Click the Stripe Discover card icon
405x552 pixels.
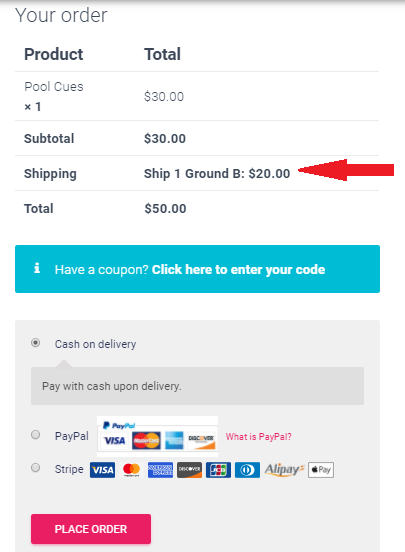[x=189, y=470]
